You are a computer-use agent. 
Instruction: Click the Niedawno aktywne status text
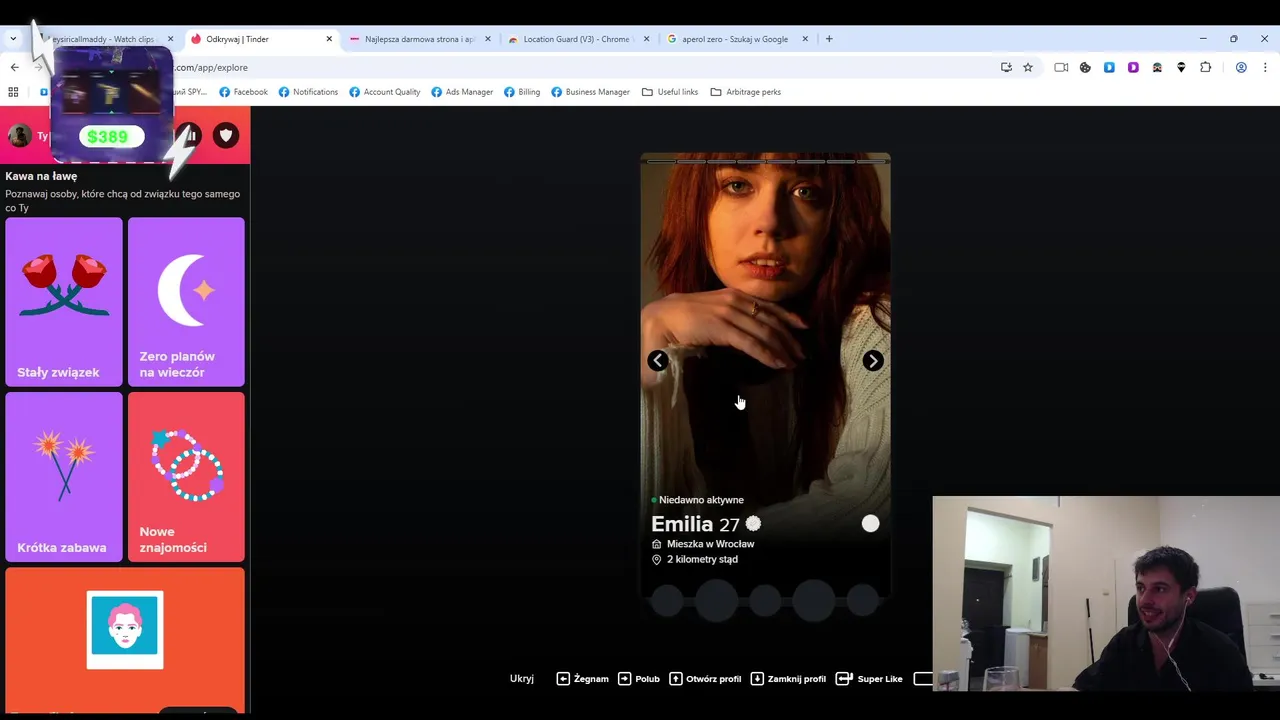[x=701, y=500]
